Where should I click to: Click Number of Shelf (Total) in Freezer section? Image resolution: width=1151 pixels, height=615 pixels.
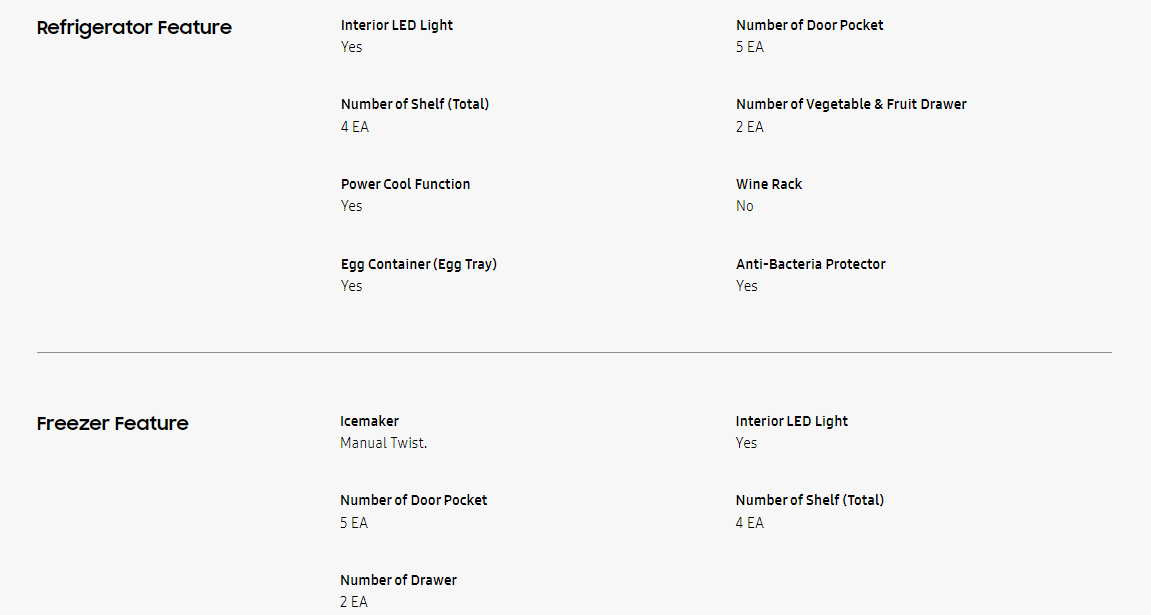809,500
